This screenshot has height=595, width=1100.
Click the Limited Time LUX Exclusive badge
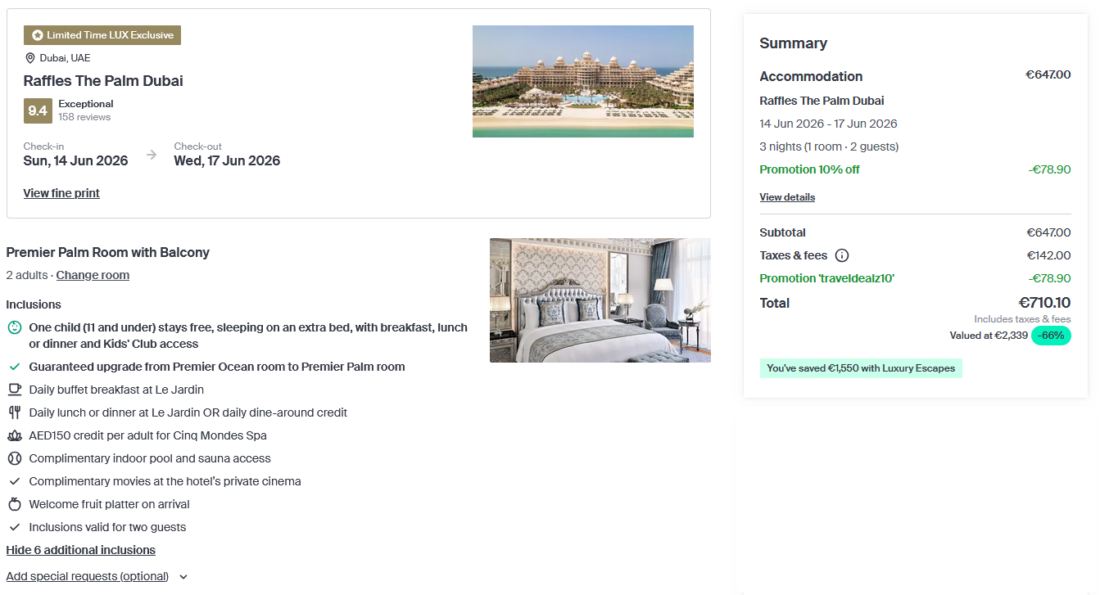click(101, 34)
